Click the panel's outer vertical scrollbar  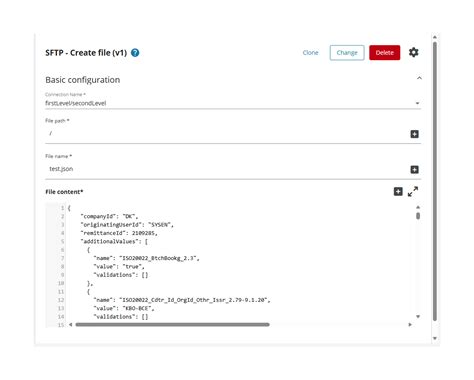(435, 182)
